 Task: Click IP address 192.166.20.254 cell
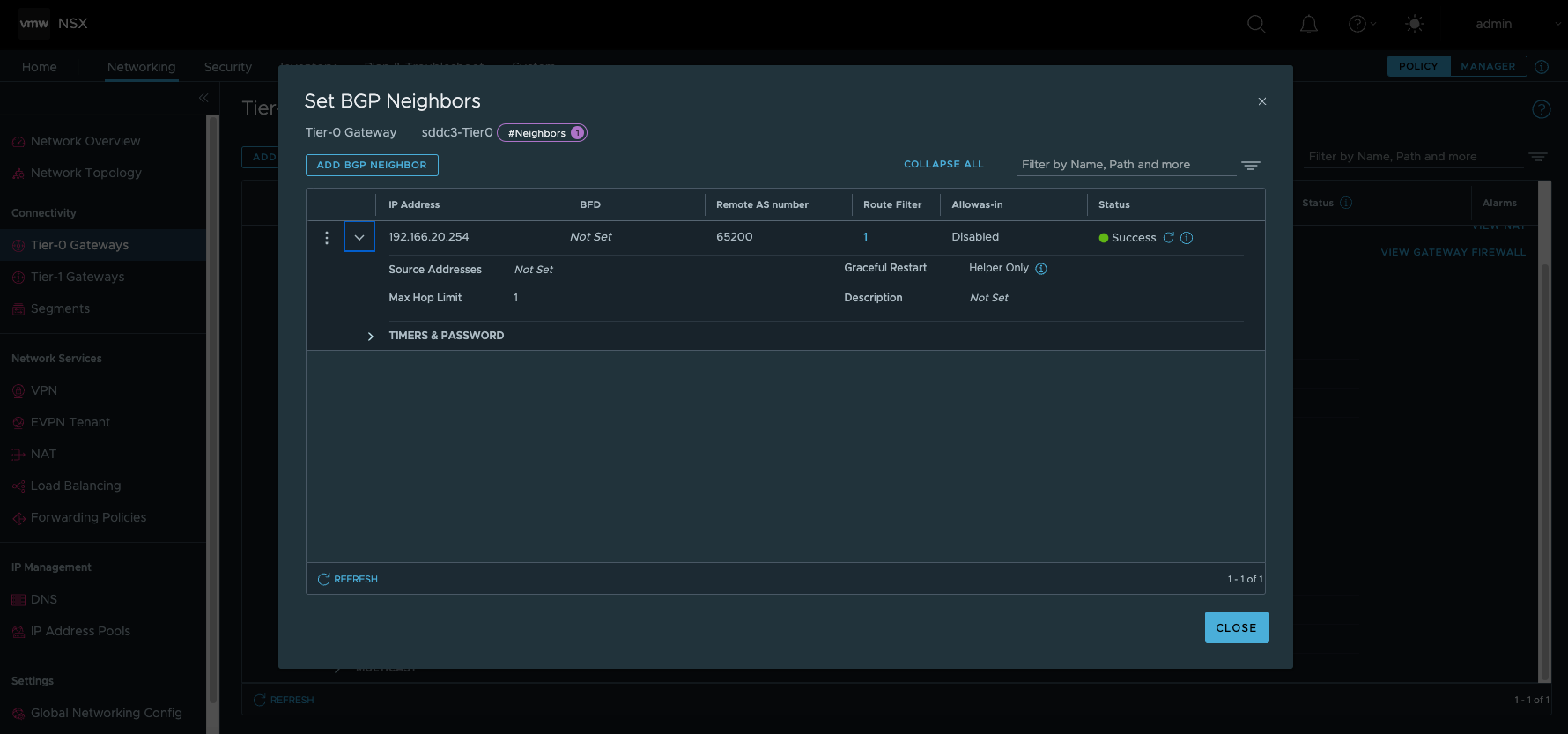coord(429,237)
